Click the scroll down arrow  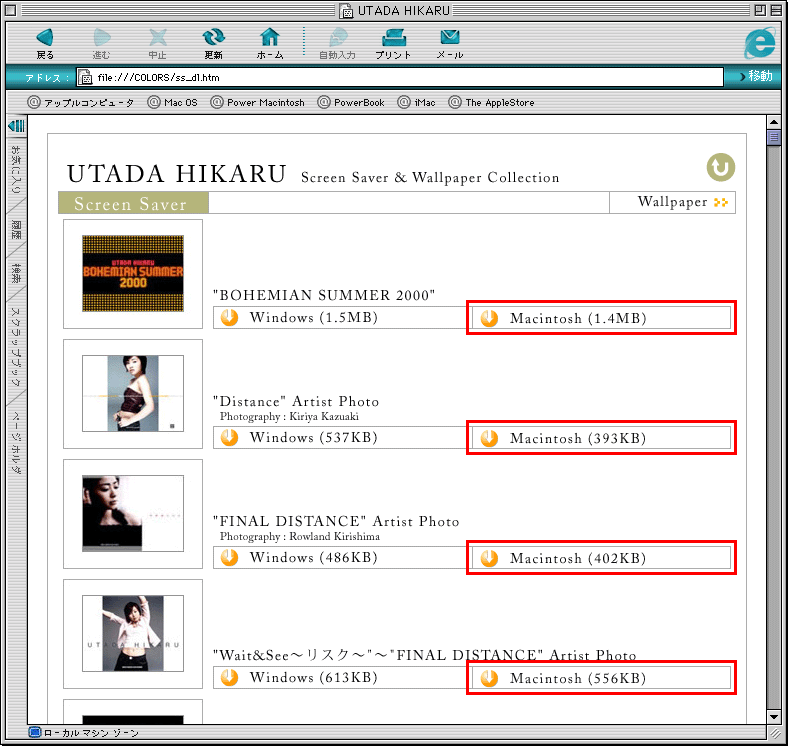point(774,716)
